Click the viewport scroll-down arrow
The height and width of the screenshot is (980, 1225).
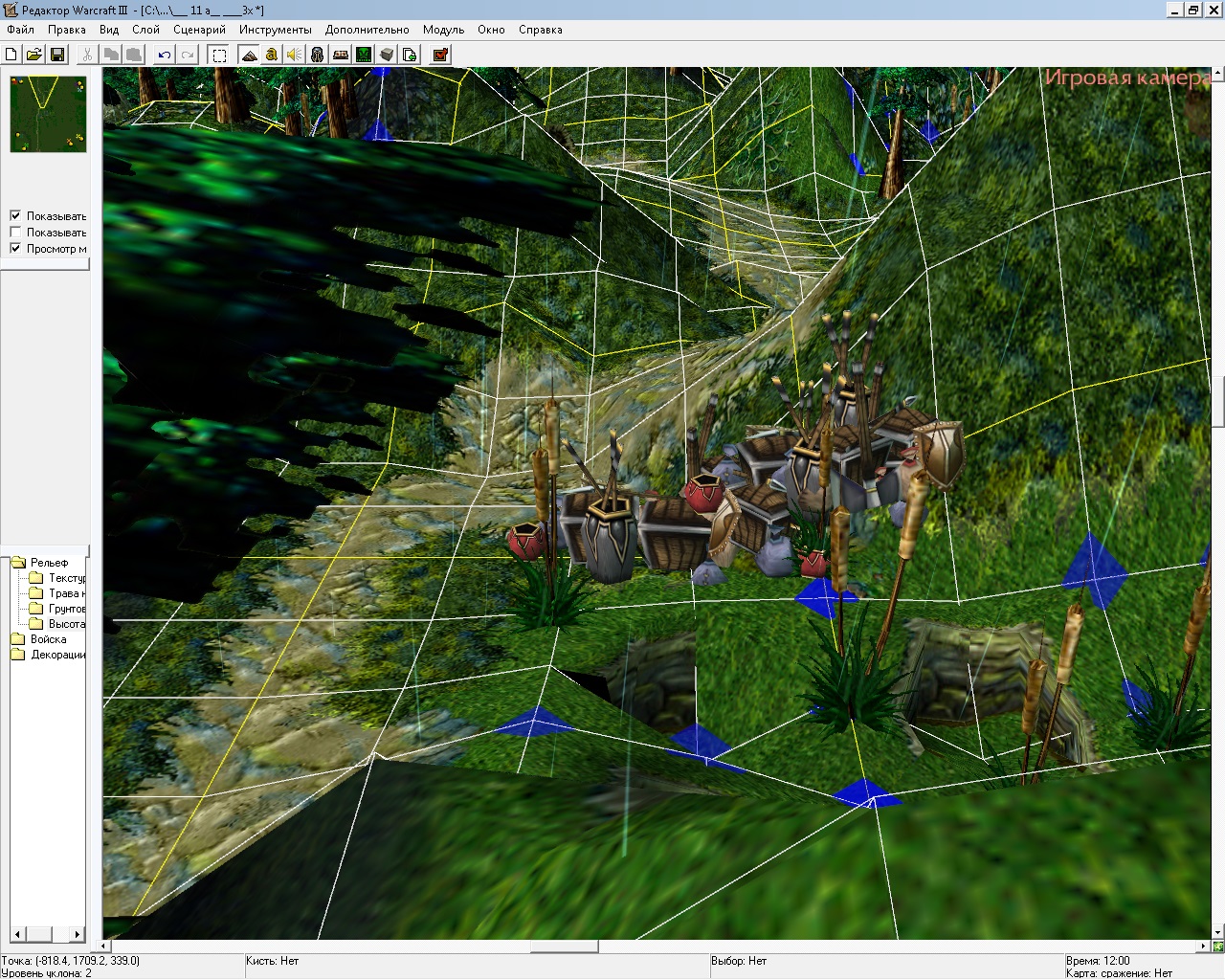click(x=1217, y=932)
